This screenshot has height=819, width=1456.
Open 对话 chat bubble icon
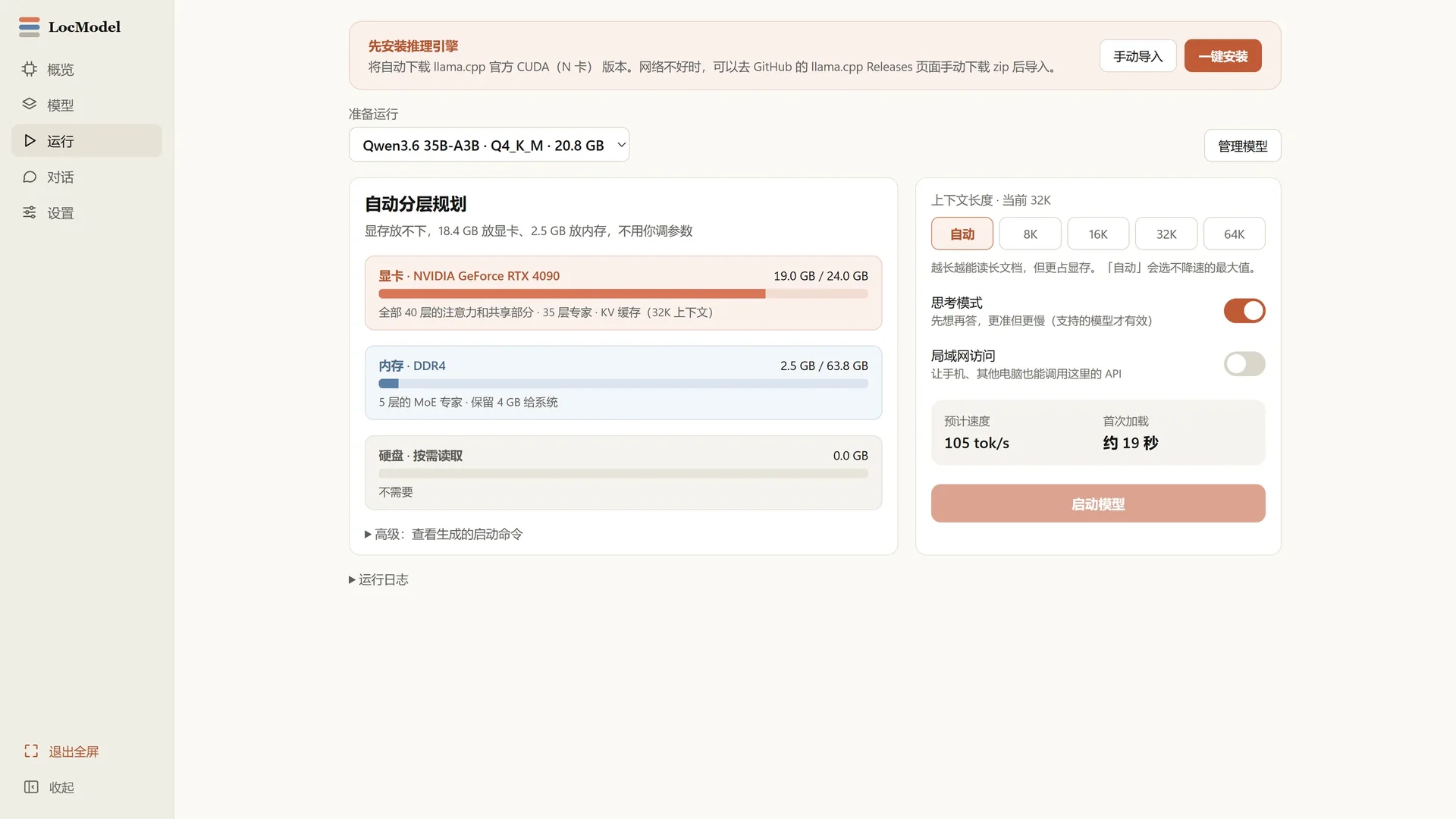click(x=29, y=177)
